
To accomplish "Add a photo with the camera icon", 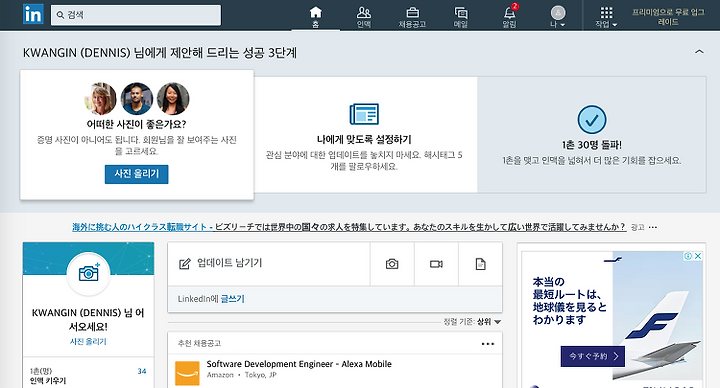I will point(392,264).
